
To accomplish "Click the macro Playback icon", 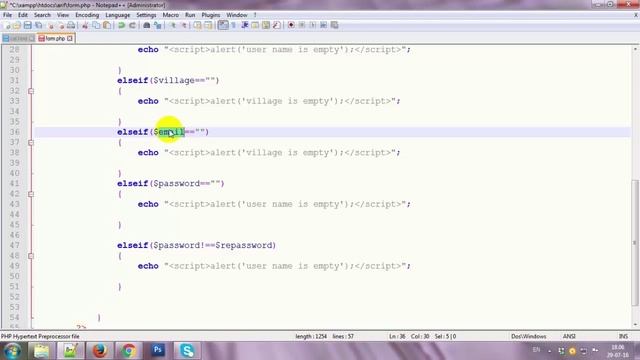I will click(313, 25).
